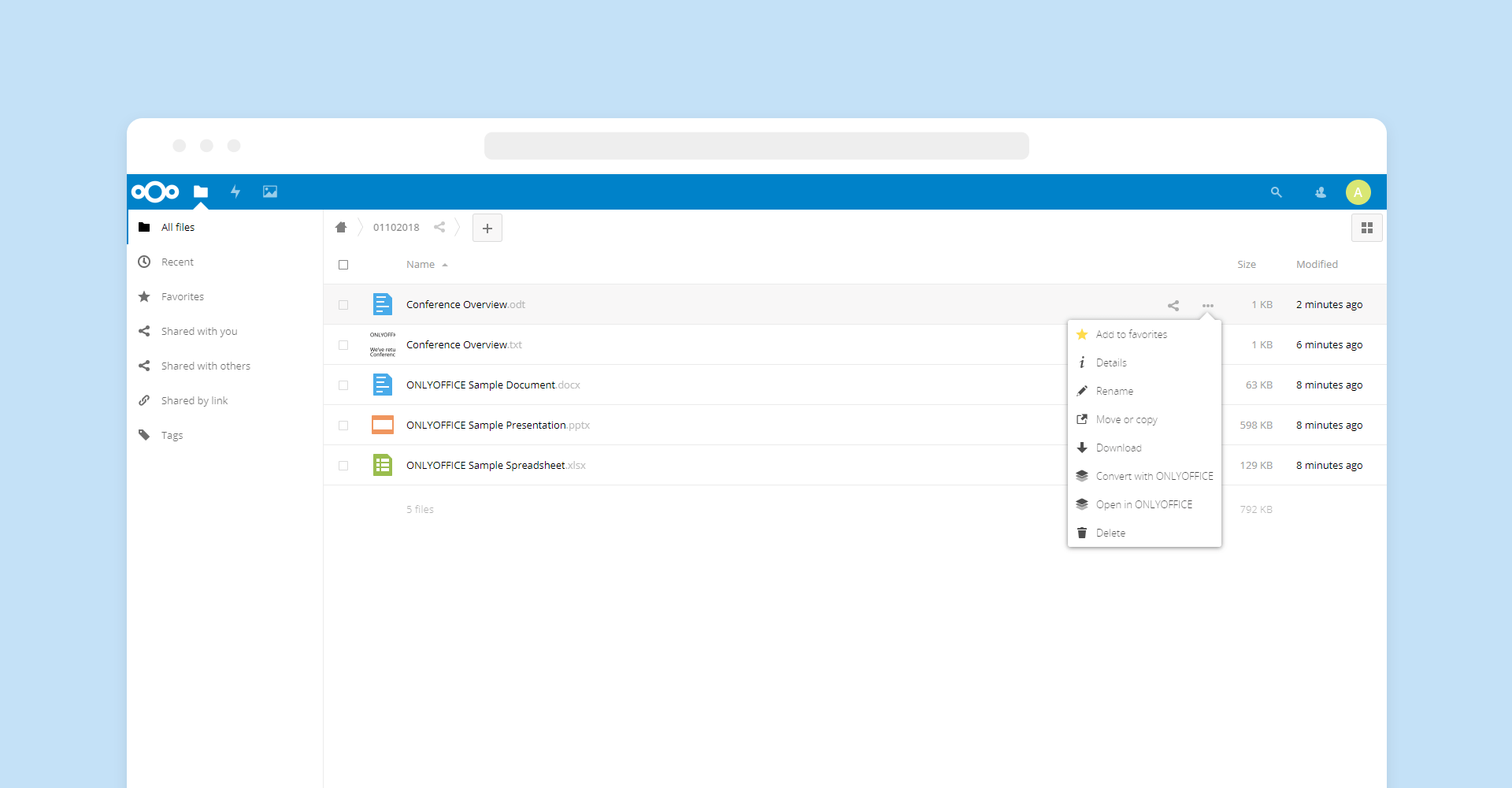
Task: Collapse the three-dot actions menu
Action: [x=1207, y=306]
